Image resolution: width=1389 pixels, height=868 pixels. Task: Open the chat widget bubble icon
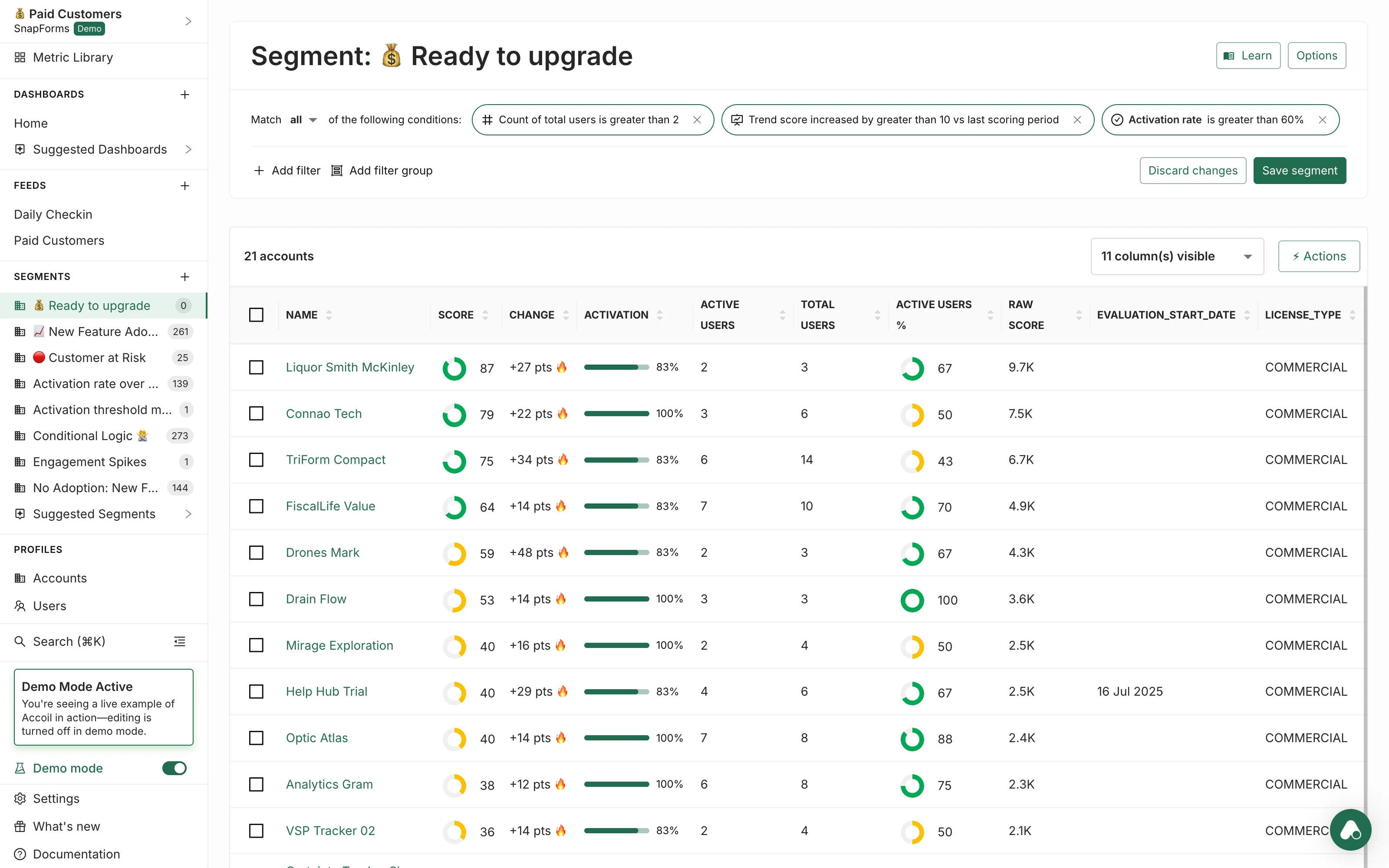click(x=1350, y=829)
